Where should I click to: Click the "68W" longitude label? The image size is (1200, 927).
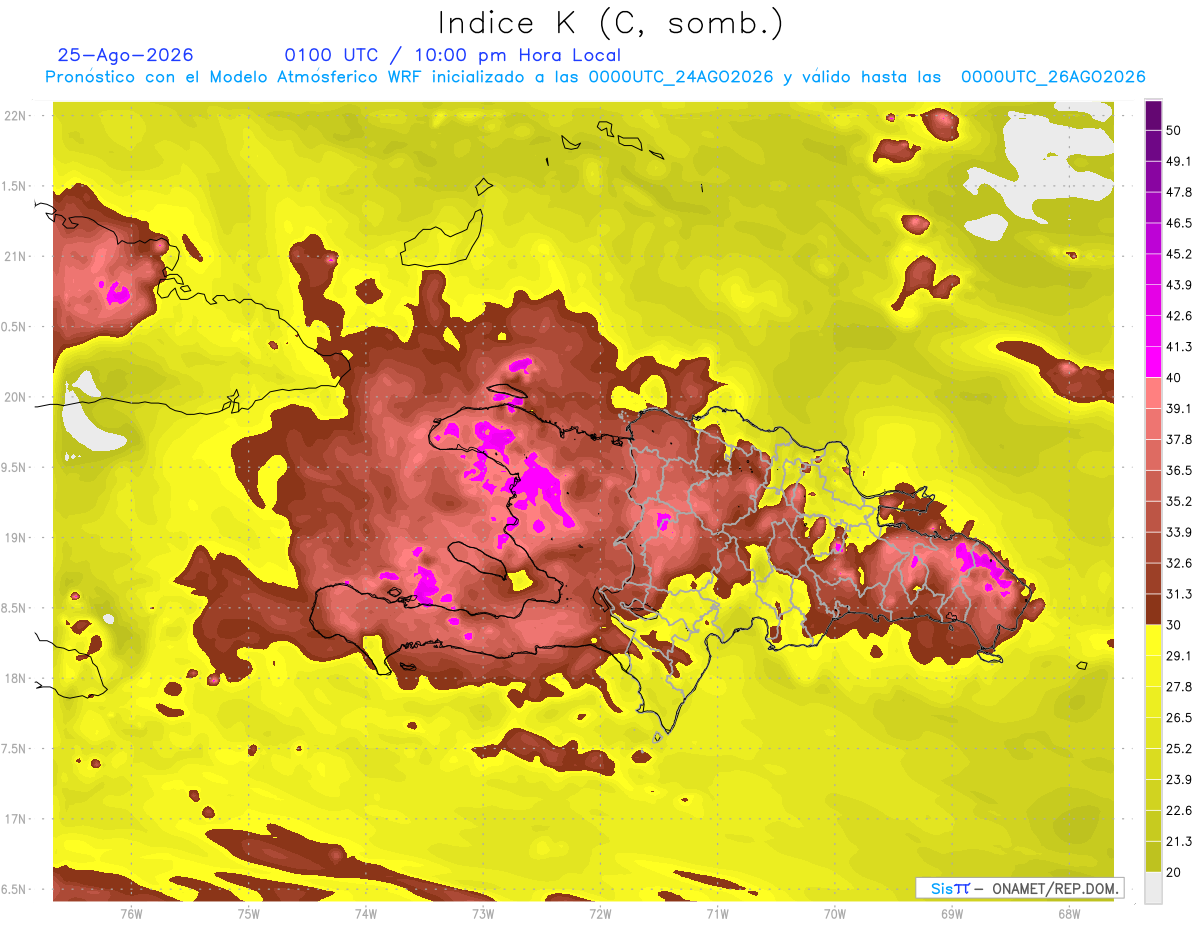(x=1068, y=914)
